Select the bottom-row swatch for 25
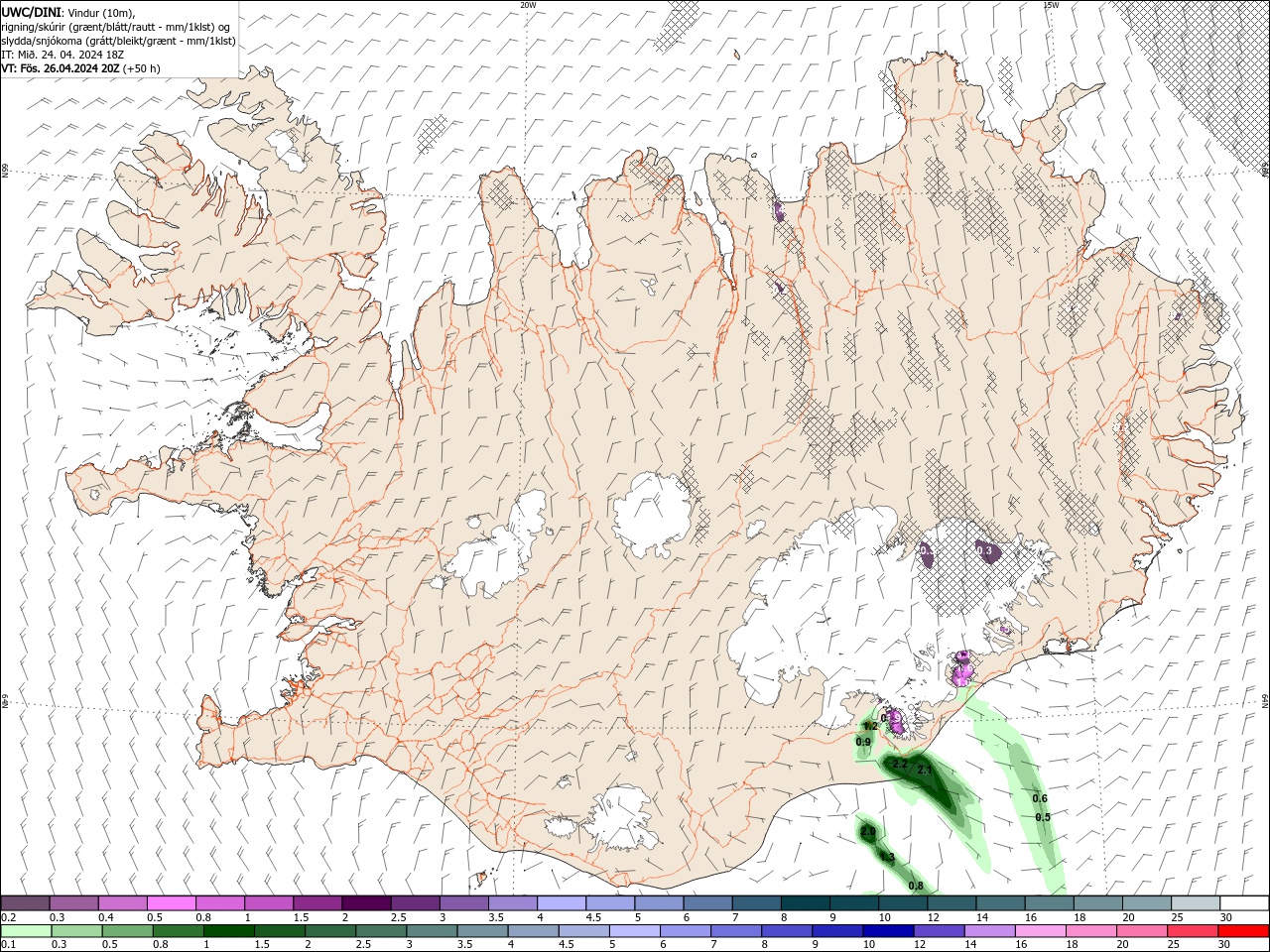 click(1193, 931)
